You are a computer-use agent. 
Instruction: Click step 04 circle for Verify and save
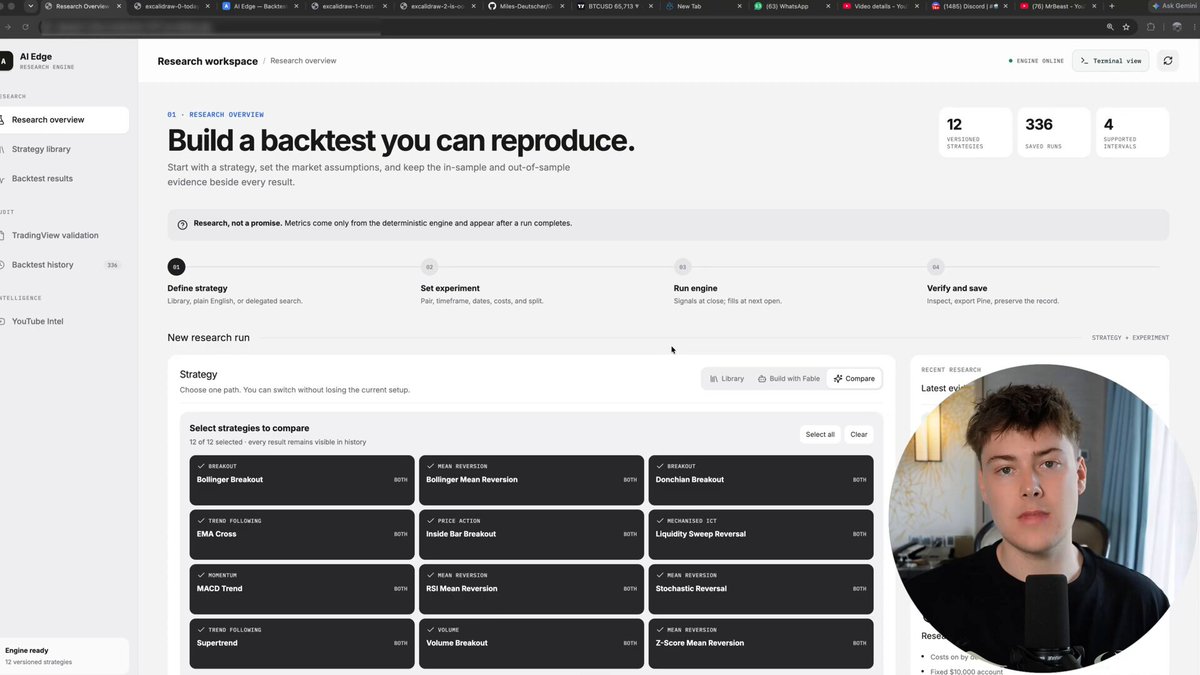coord(935,267)
